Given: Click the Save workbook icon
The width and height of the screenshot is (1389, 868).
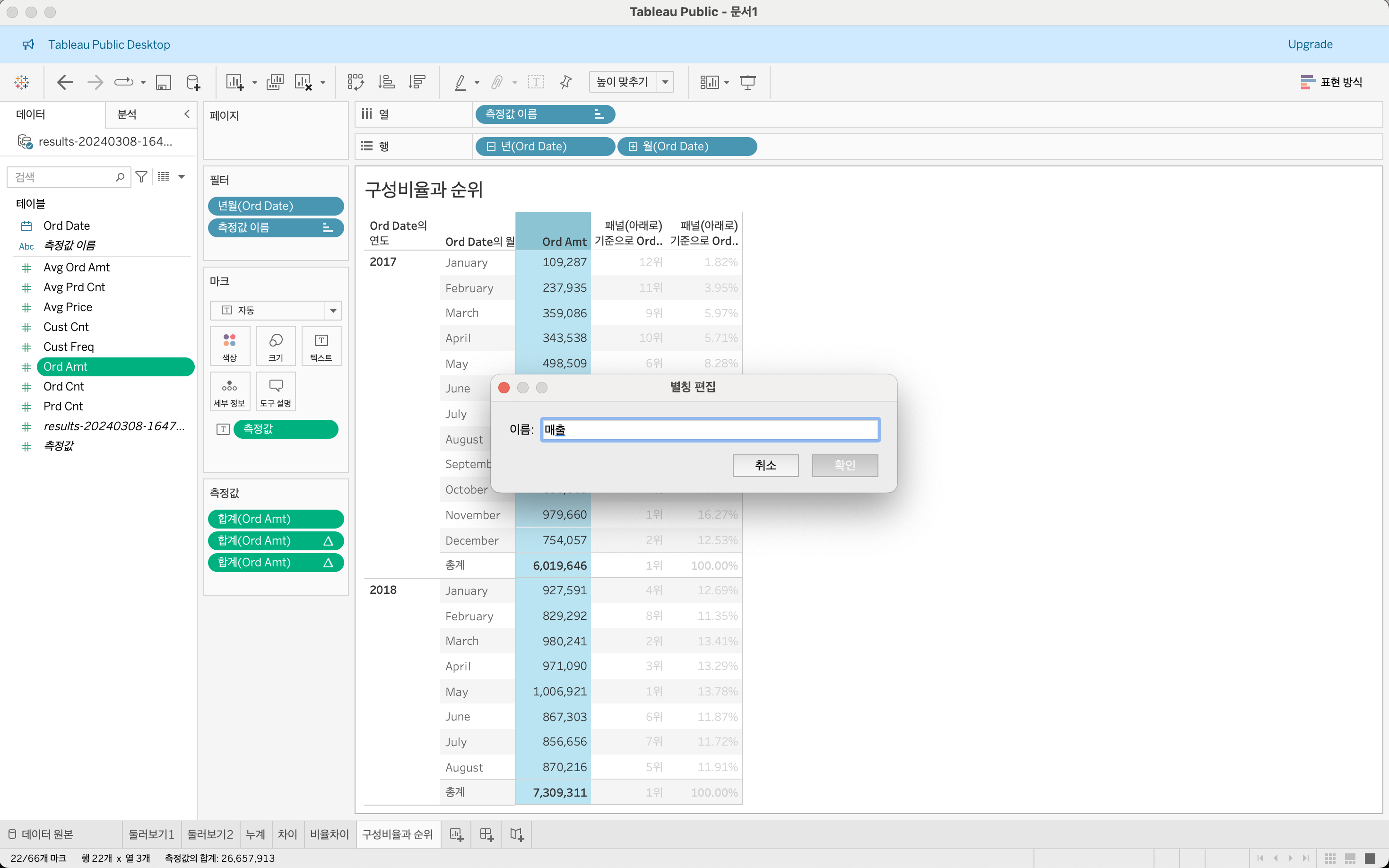Looking at the screenshot, I should pyautogui.click(x=164, y=82).
